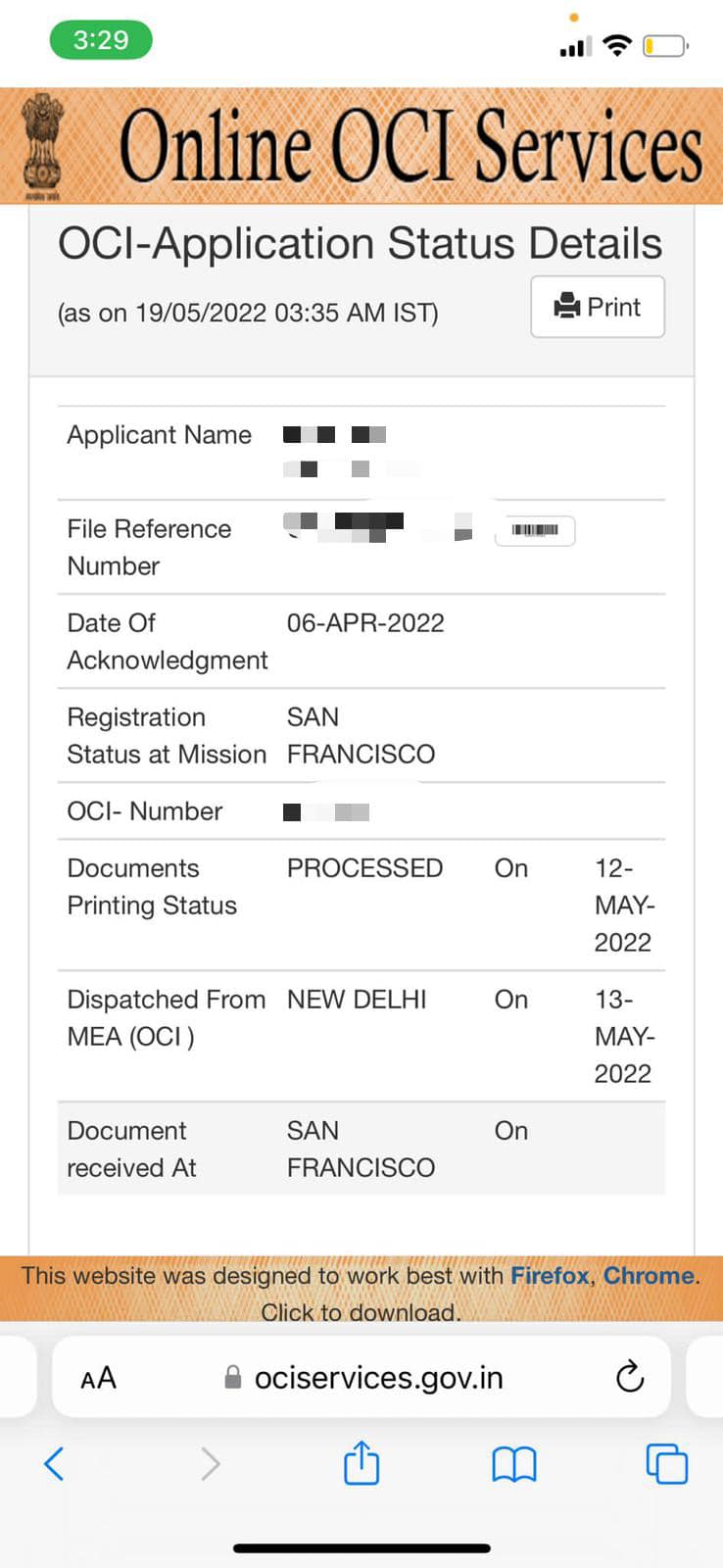Tap the Wi-Fi status icon
Viewport: 723px width, 1568px height.
click(617, 45)
